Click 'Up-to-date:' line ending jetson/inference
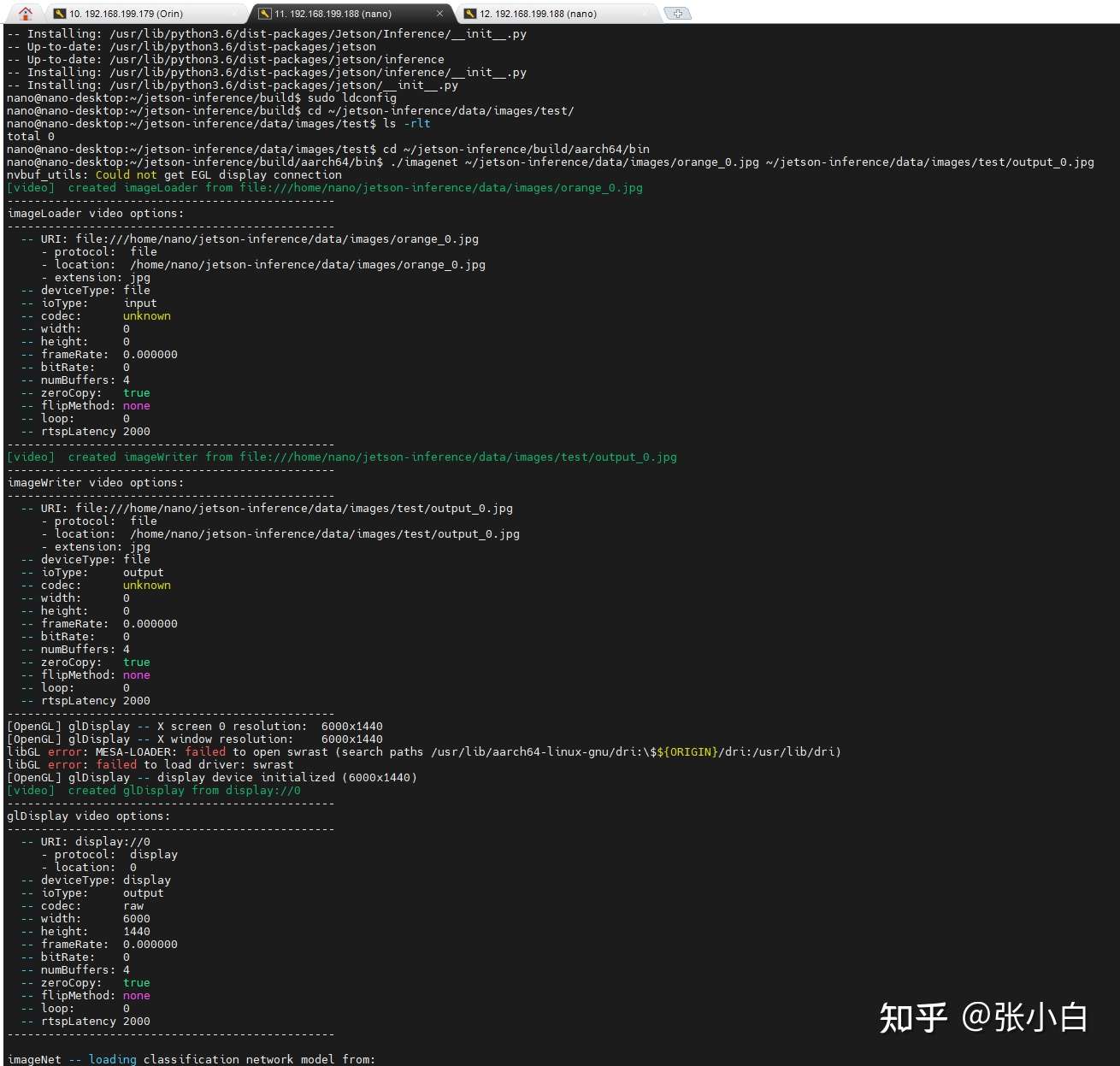The image size is (1120, 1066). (226, 59)
